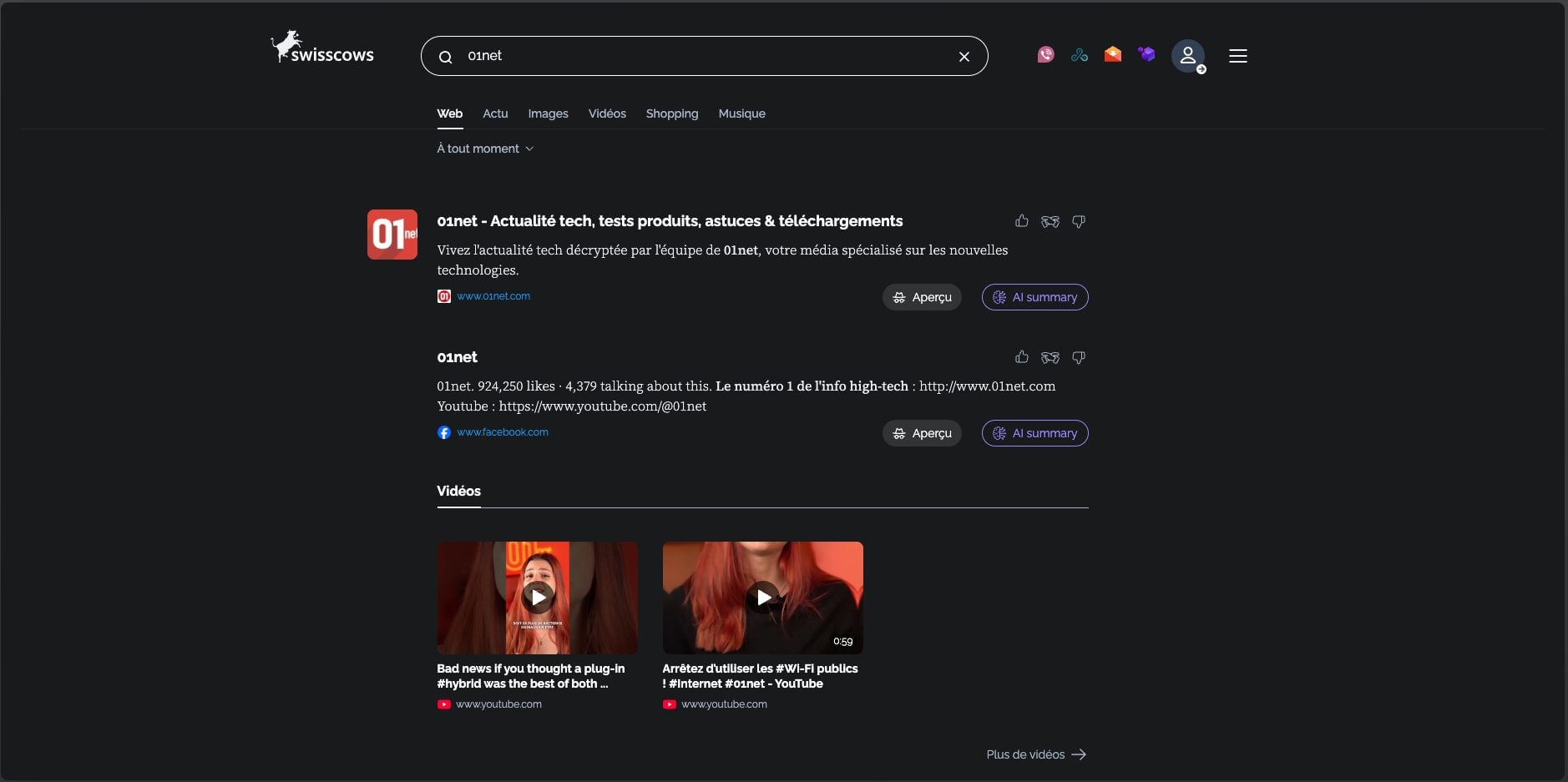This screenshot has height=782, width=1568.
Task: Switch to the Images tab
Action: [549, 114]
